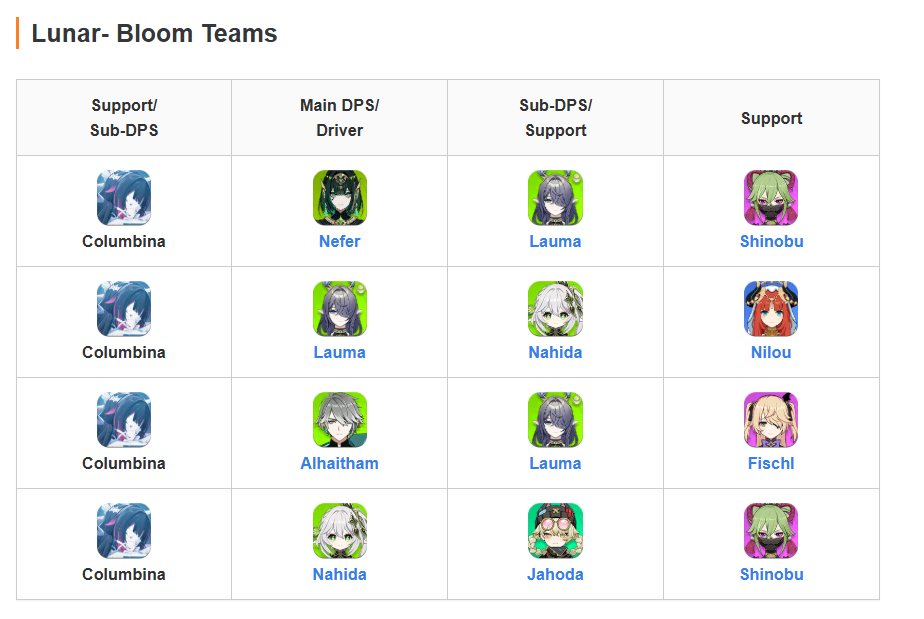924x619 pixels.
Task: Select Jahoda's character portrait icon
Action: tap(555, 530)
